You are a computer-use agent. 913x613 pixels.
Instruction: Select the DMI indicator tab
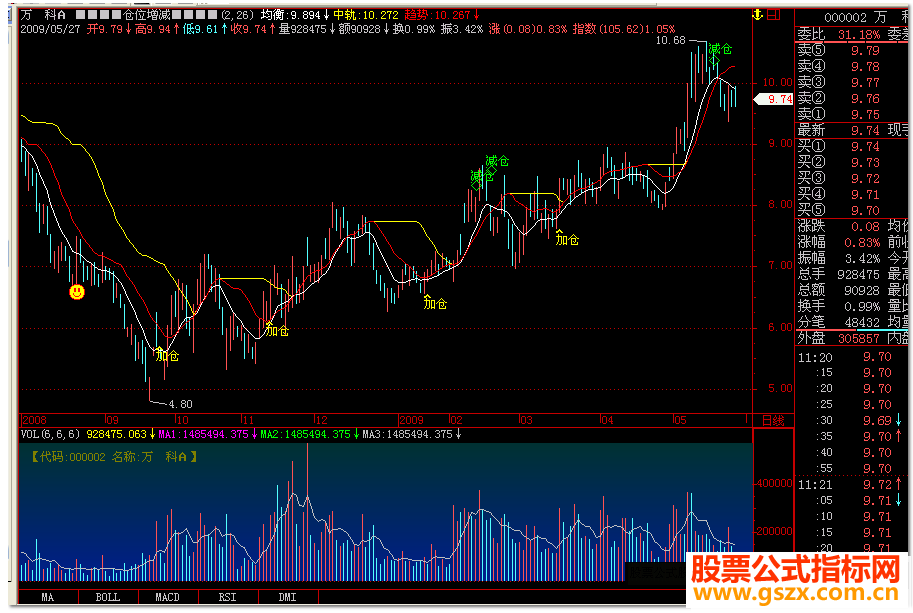(288, 597)
